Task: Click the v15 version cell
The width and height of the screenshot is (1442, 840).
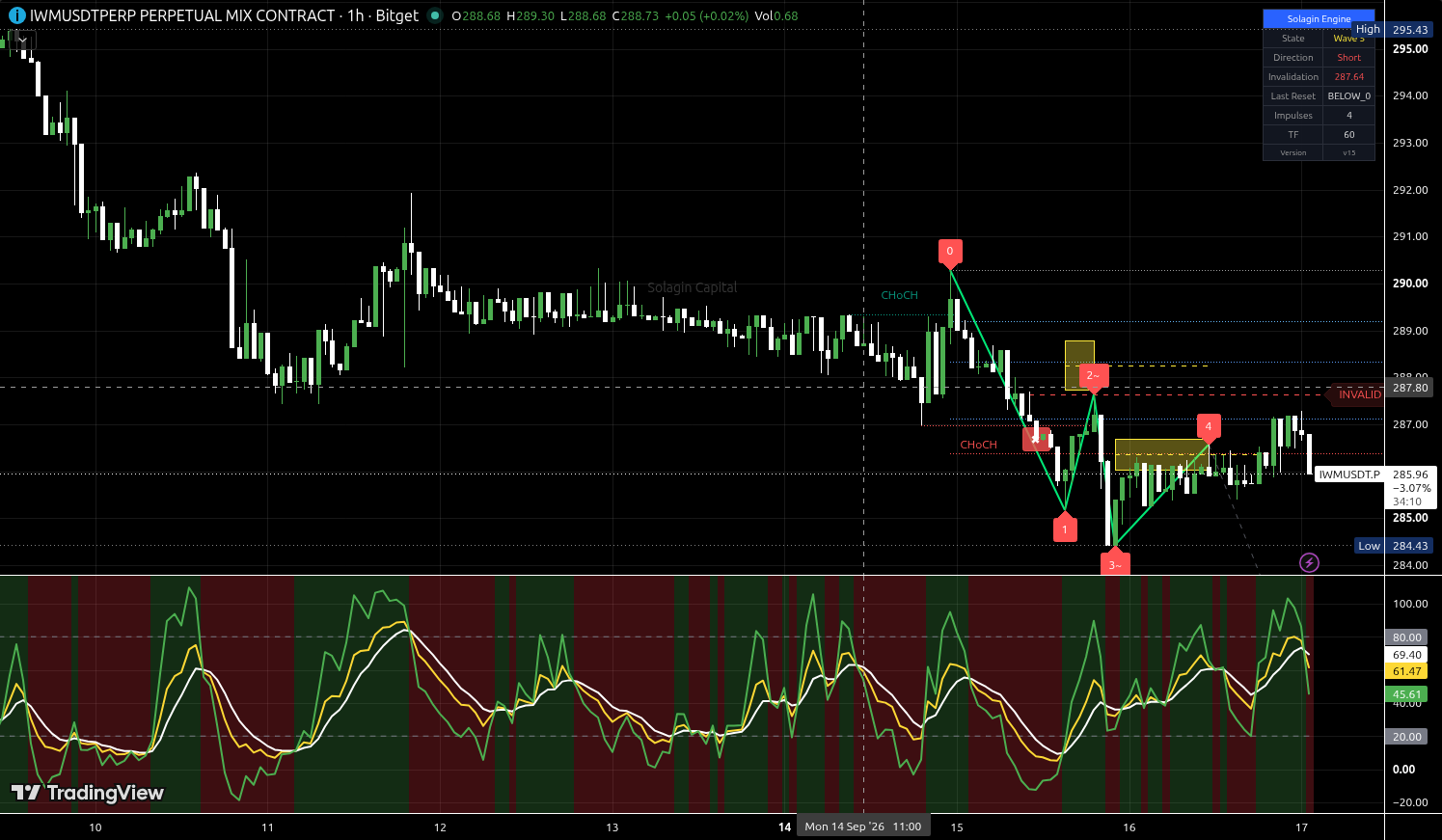Action: click(x=1348, y=153)
